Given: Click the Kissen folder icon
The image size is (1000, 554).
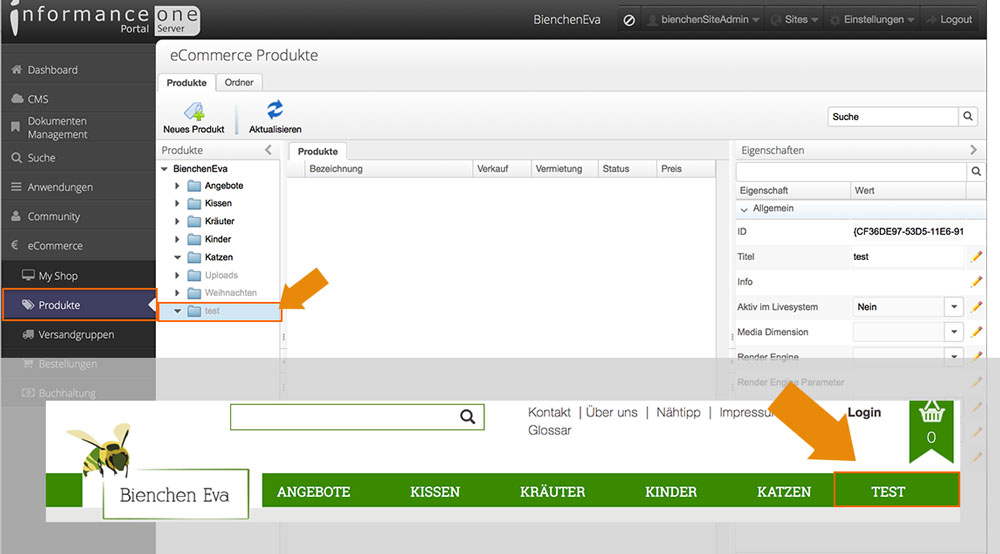Looking at the screenshot, I should (x=195, y=203).
